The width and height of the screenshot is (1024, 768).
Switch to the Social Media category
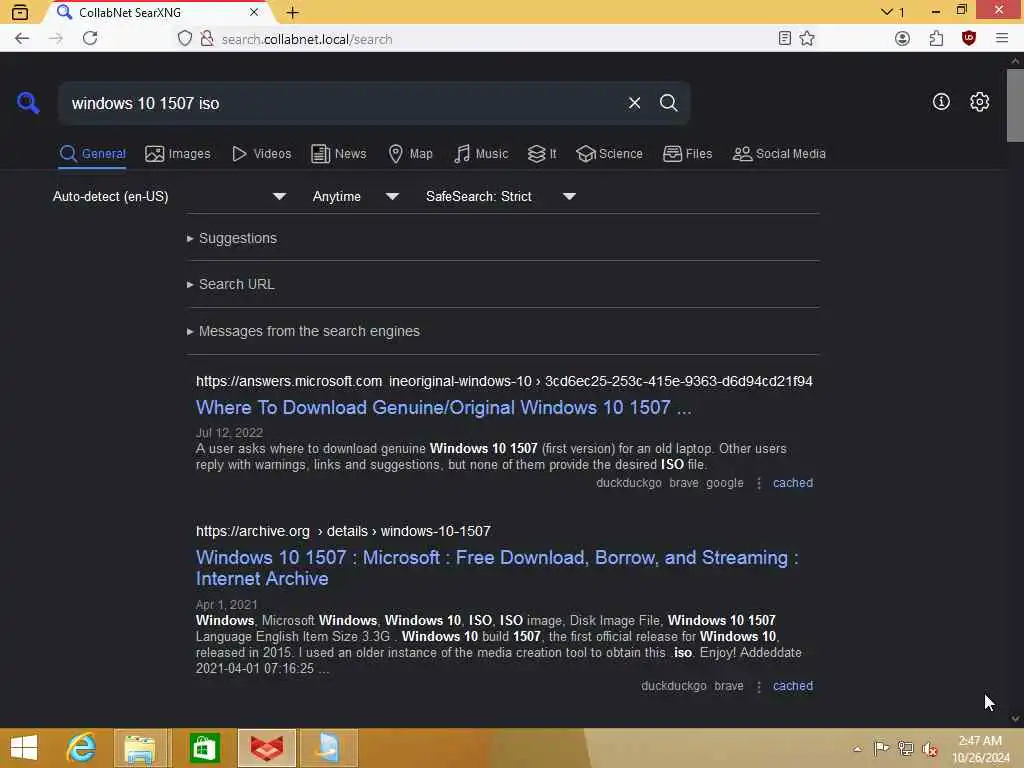point(779,154)
